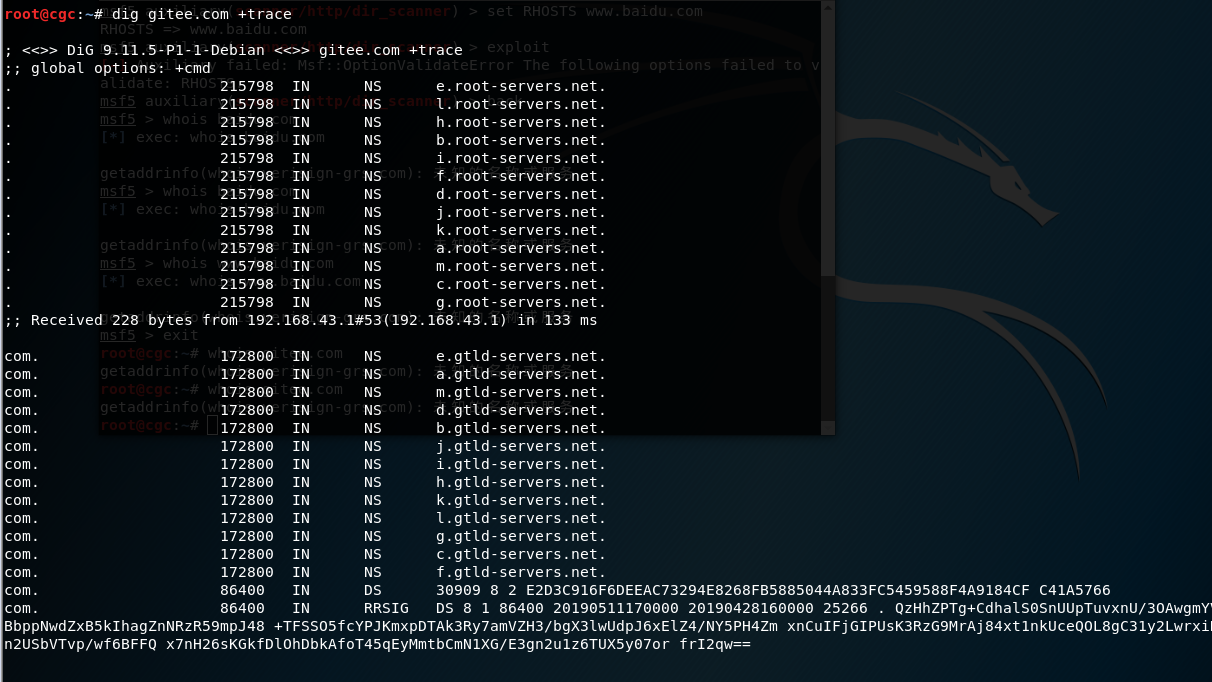The image size is (1212, 682).
Task: Select d.root-servers.net. entry
Action: (x=521, y=194)
